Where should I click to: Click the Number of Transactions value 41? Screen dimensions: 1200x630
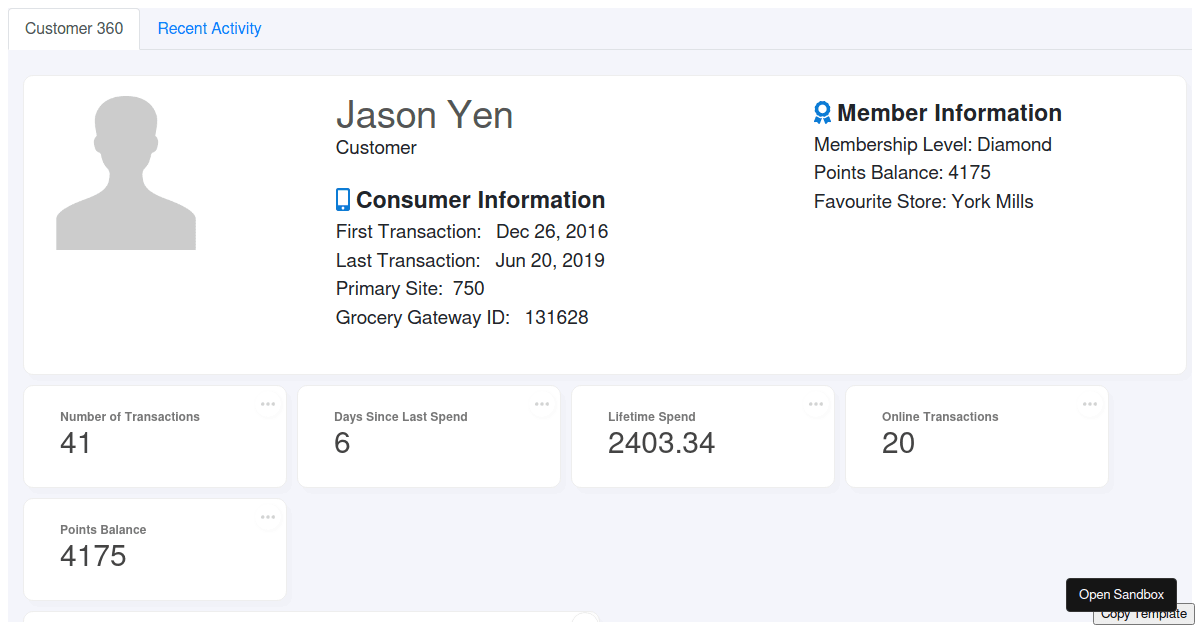[76, 443]
